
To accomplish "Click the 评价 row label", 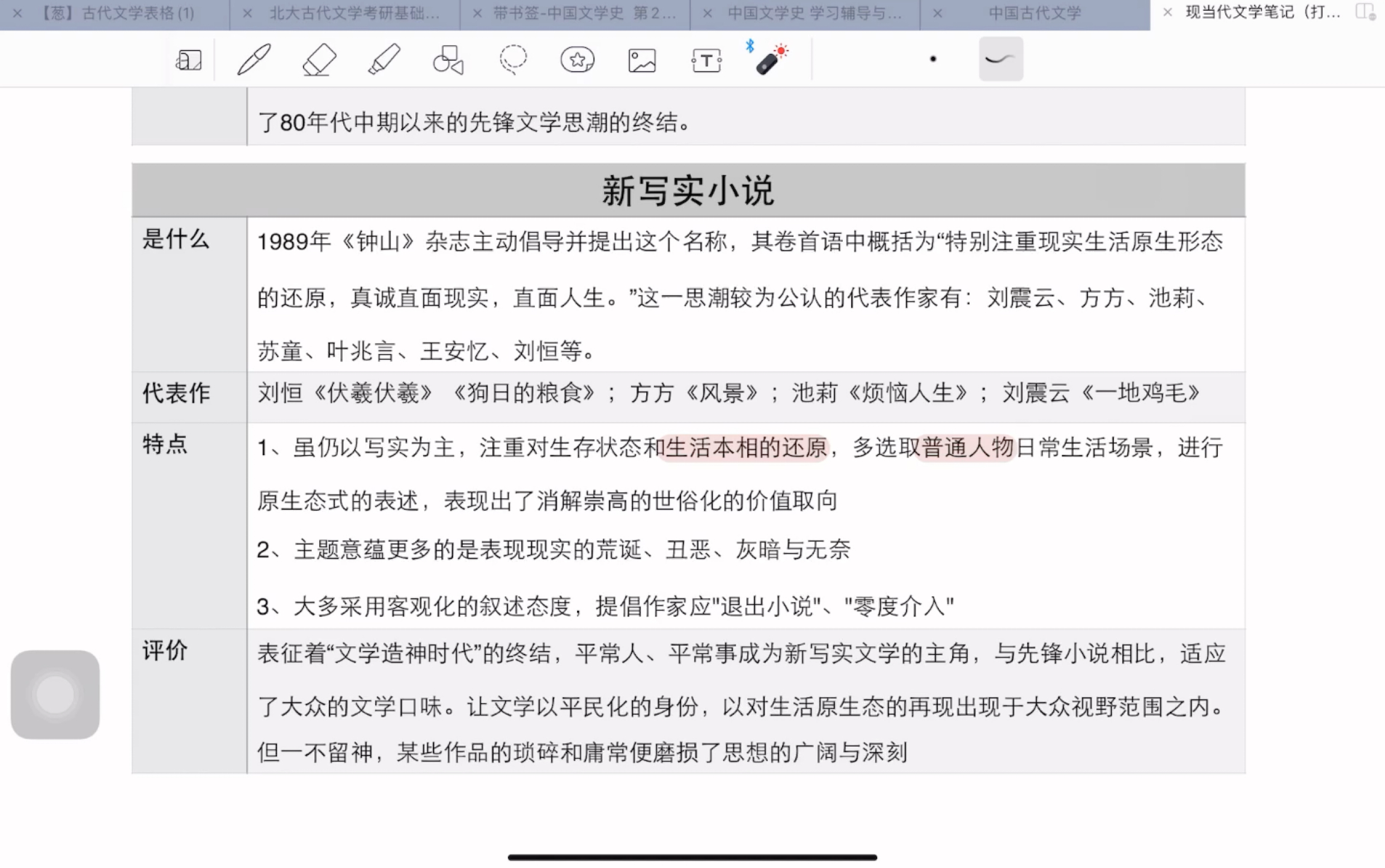I will (x=165, y=650).
